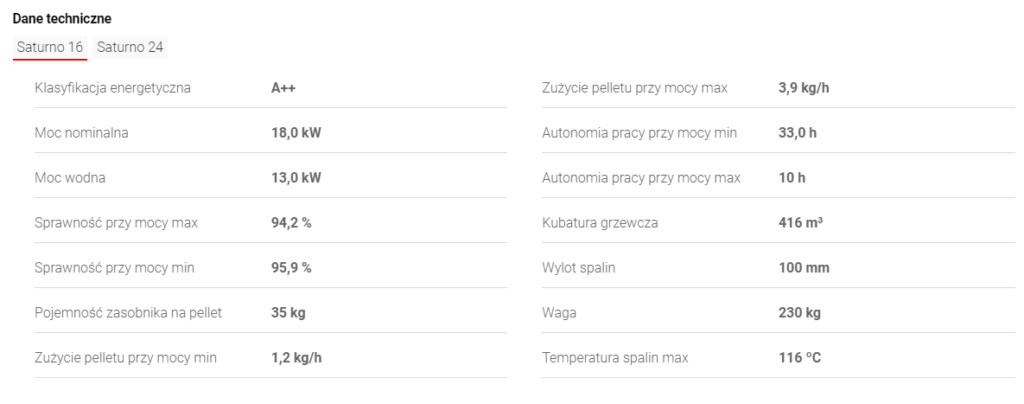Click the Klasyfikacja energetyczna label
Screen dimensions: 1024x404
(112, 88)
